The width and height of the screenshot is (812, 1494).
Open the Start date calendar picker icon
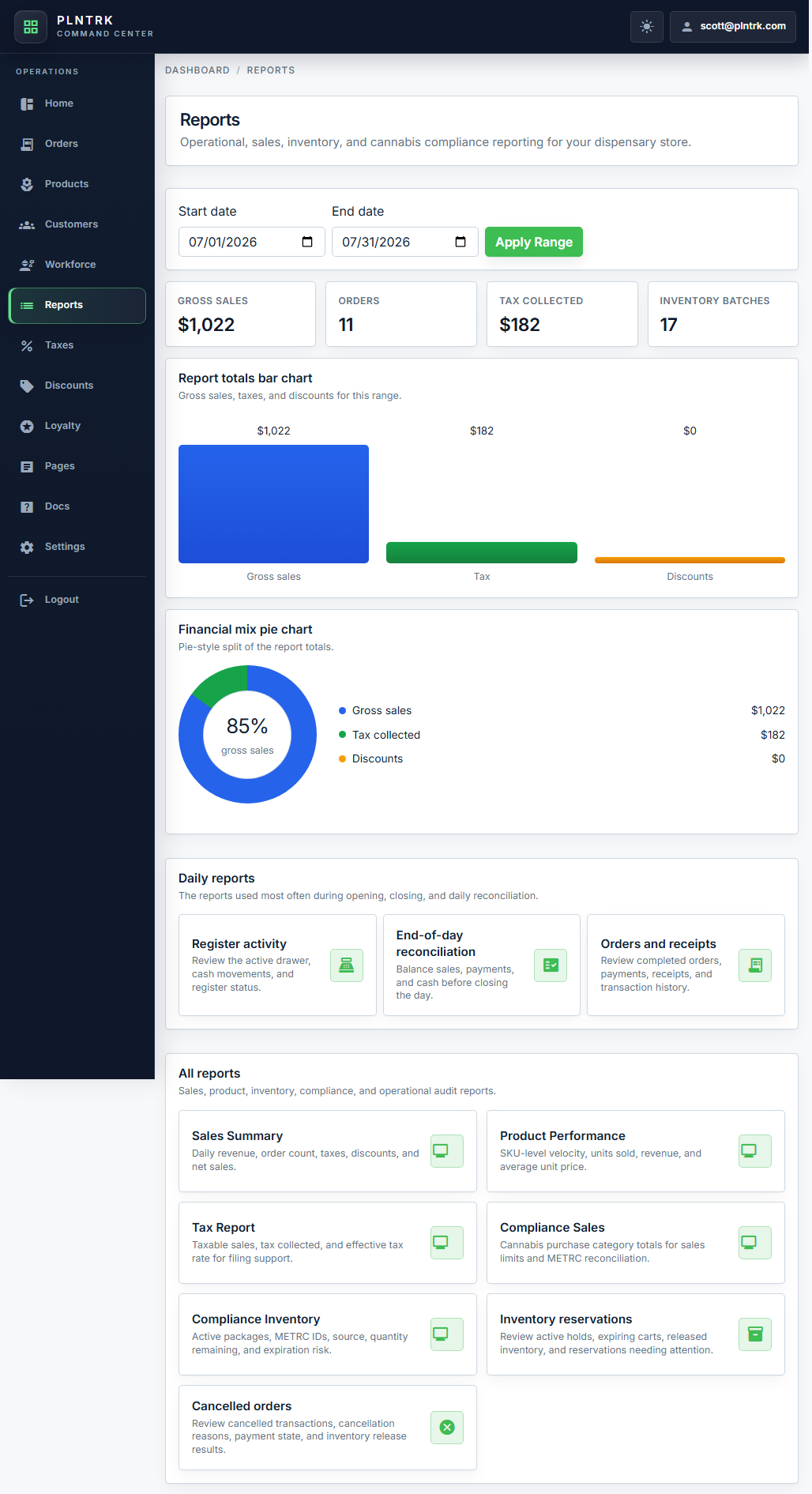pos(307,242)
